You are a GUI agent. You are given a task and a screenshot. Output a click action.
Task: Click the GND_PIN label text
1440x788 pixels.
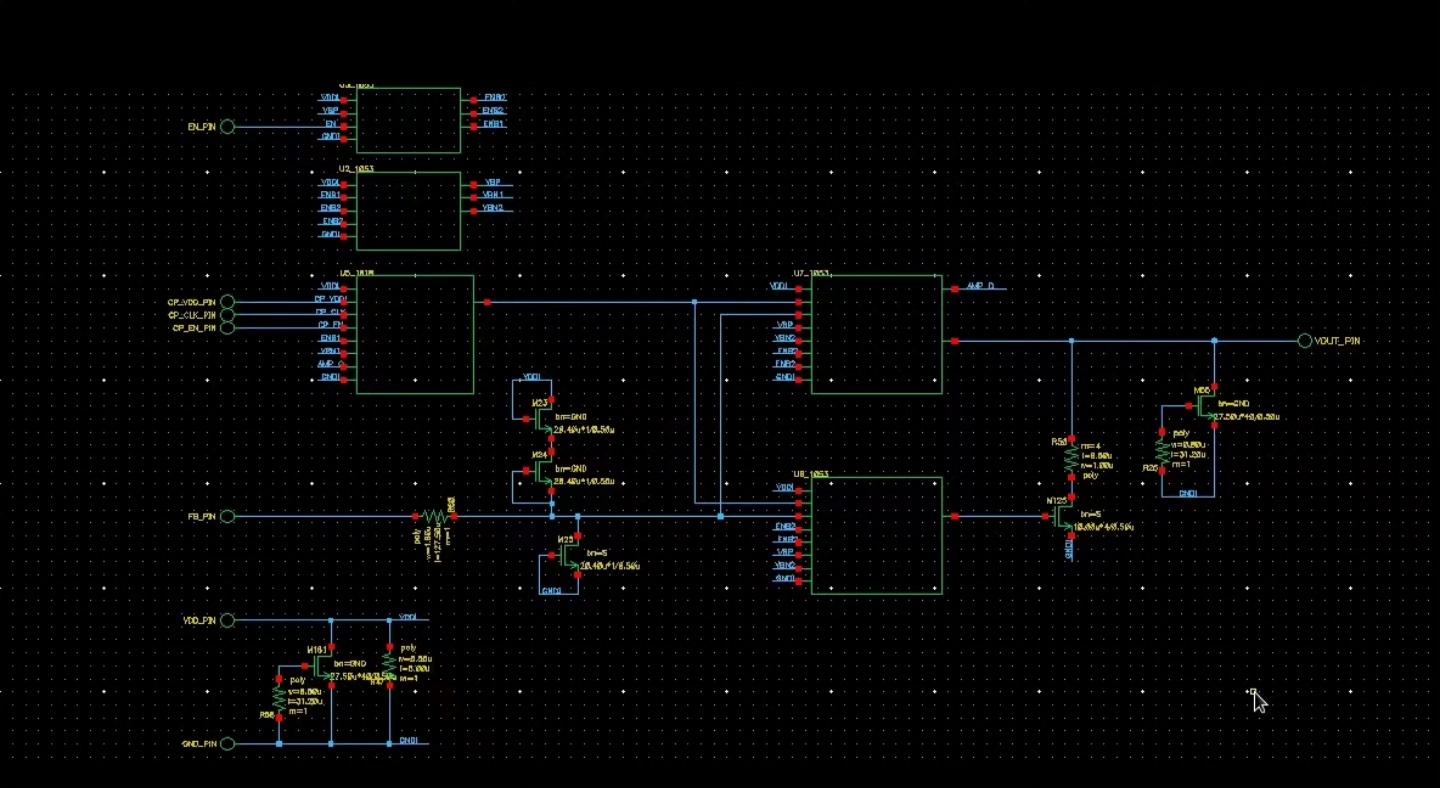pos(199,744)
